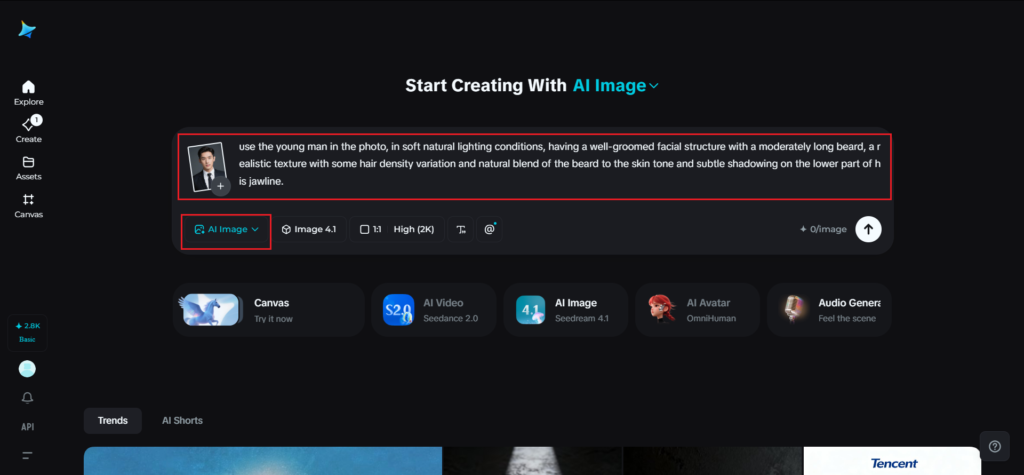Switch to the AI Shorts tab

click(x=182, y=420)
